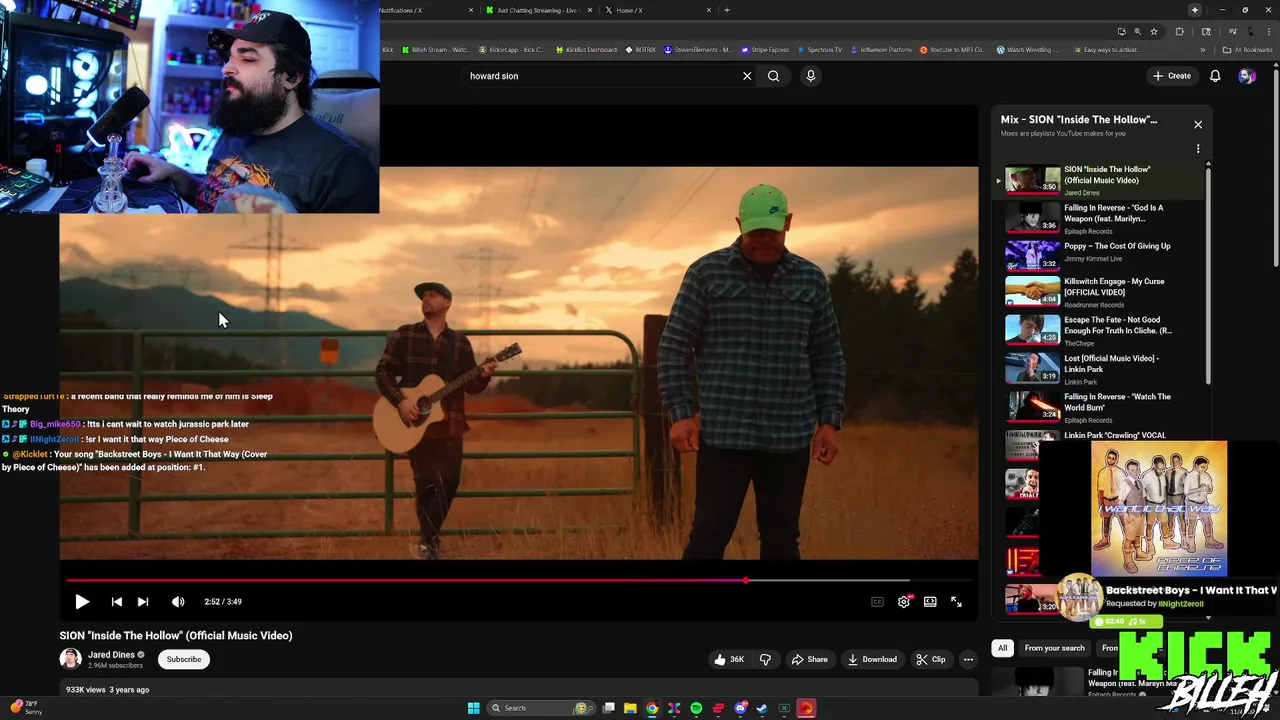Click the Create button
1280x720 pixels.
(x=1172, y=76)
